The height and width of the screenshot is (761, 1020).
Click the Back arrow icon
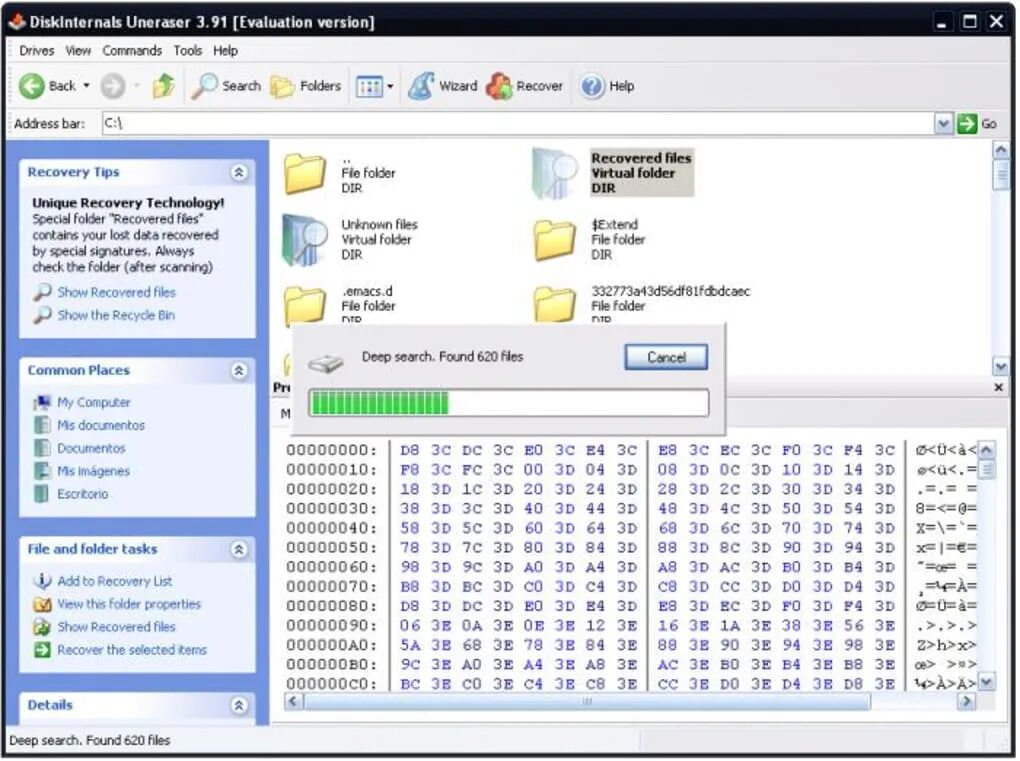pos(31,86)
